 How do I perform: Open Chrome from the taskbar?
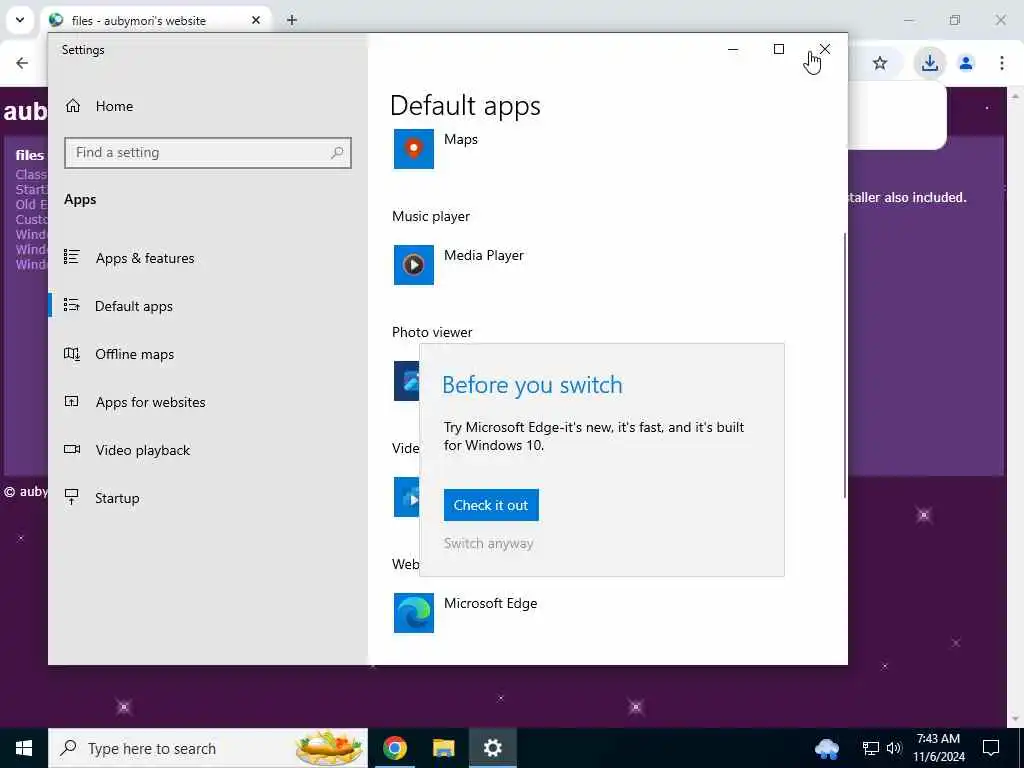click(x=394, y=748)
